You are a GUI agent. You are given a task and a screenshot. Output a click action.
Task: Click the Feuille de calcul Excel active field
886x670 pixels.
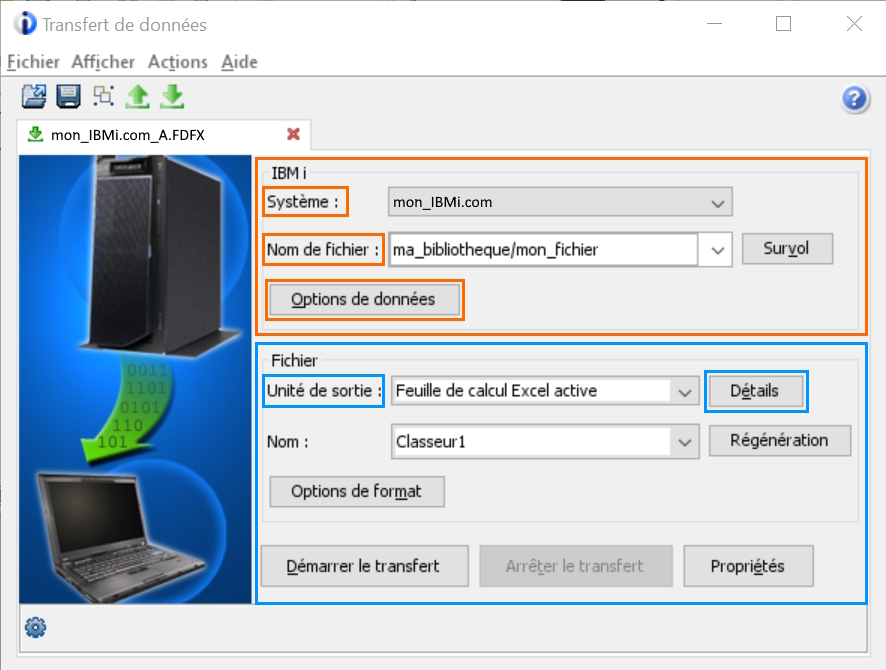point(531,391)
